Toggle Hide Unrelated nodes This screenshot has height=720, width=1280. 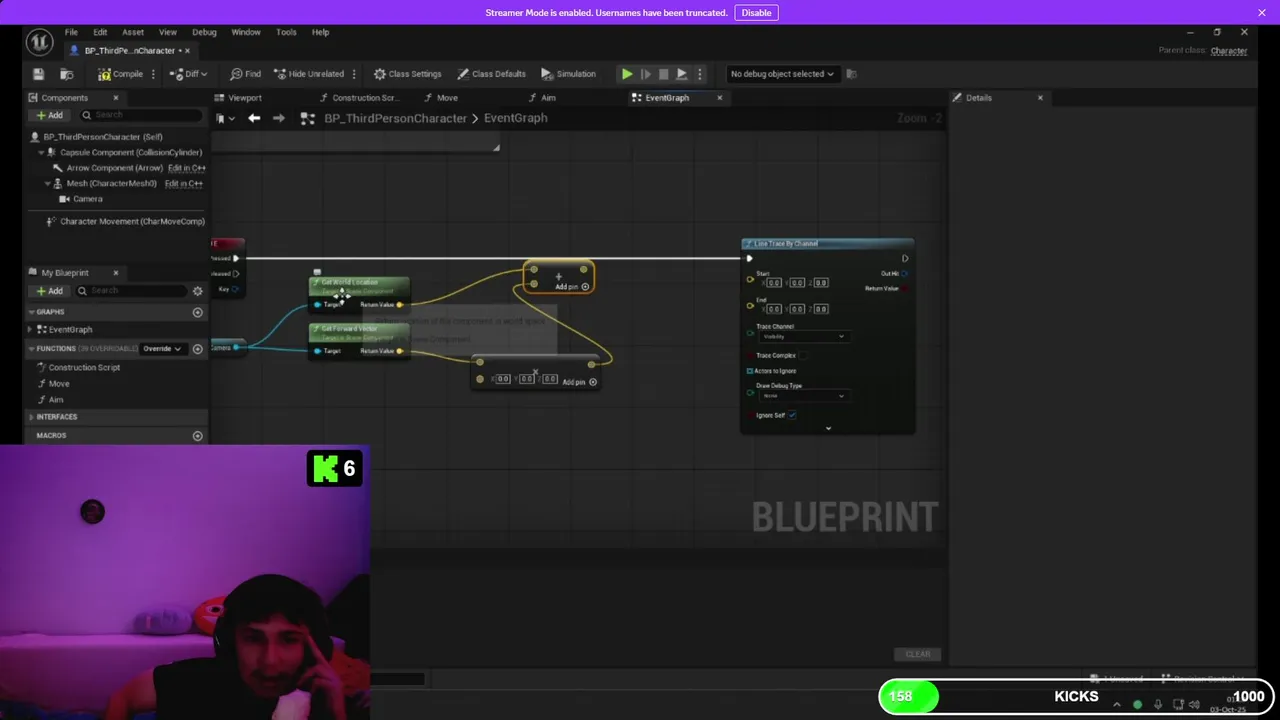[308, 74]
